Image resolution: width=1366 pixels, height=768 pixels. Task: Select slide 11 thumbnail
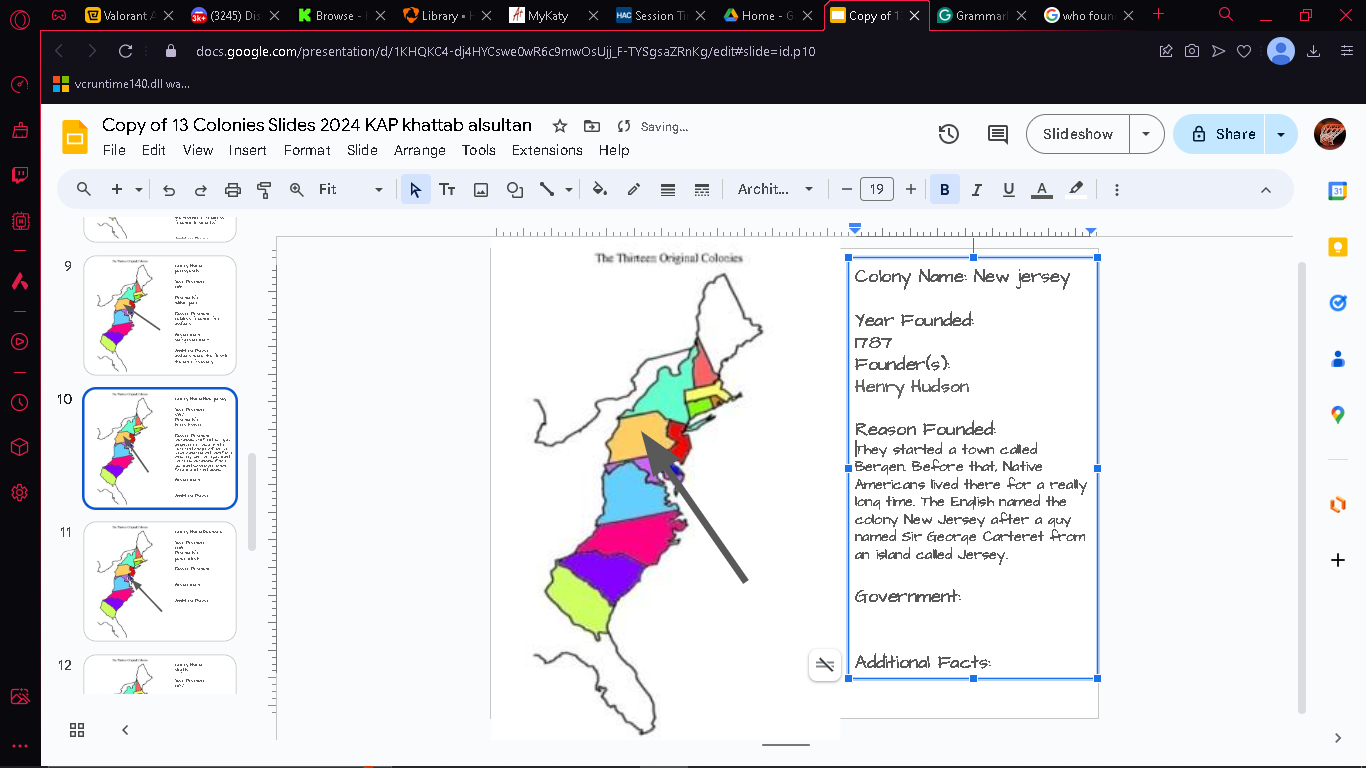160,581
